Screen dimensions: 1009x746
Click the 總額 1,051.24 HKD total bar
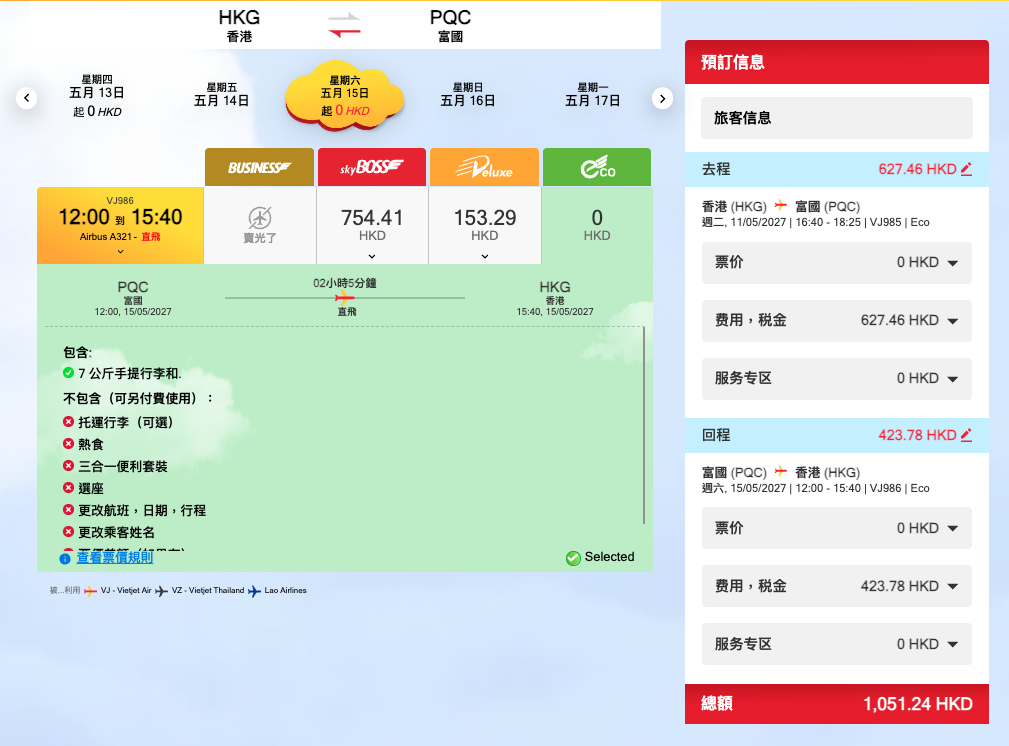837,704
